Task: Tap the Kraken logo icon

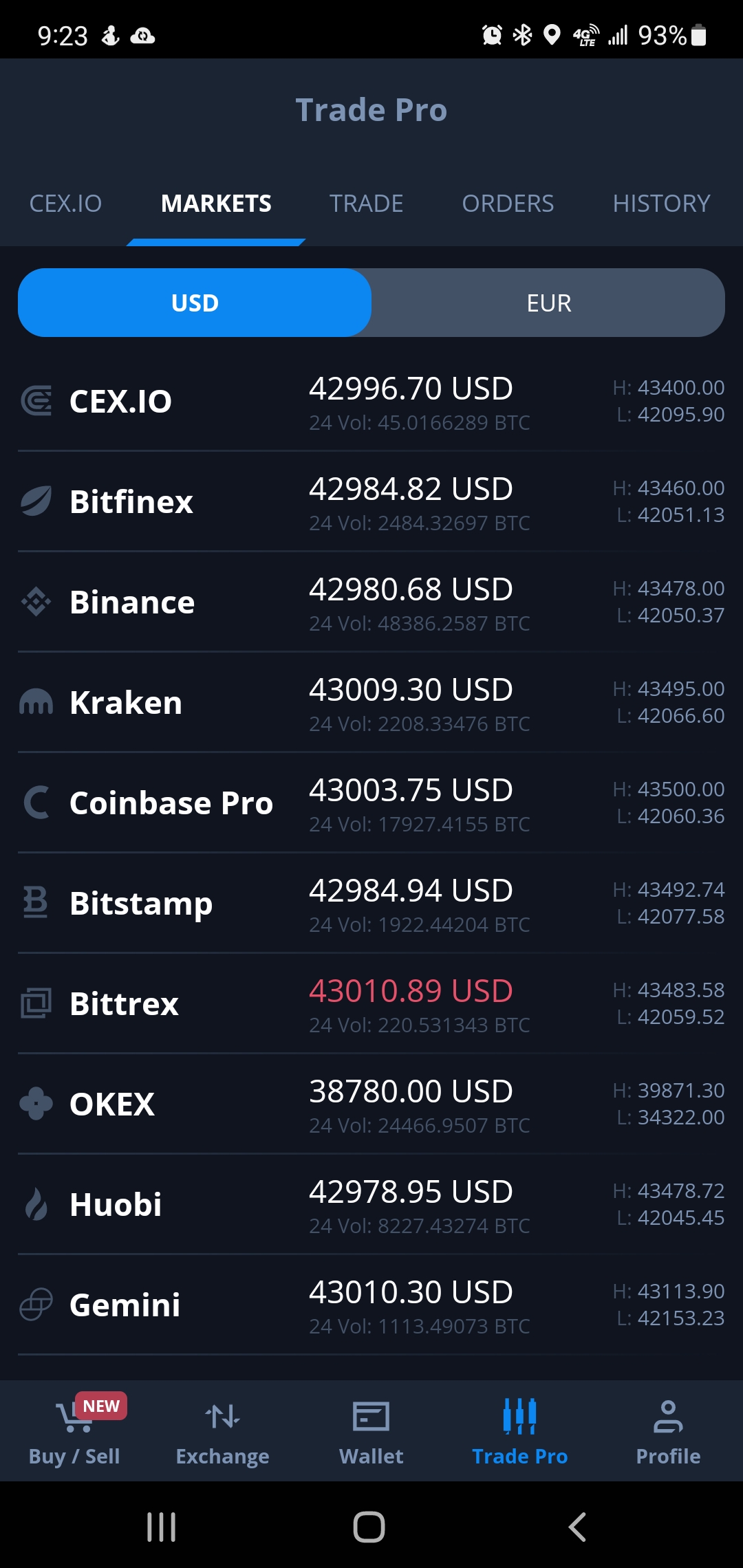Action: 36,702
